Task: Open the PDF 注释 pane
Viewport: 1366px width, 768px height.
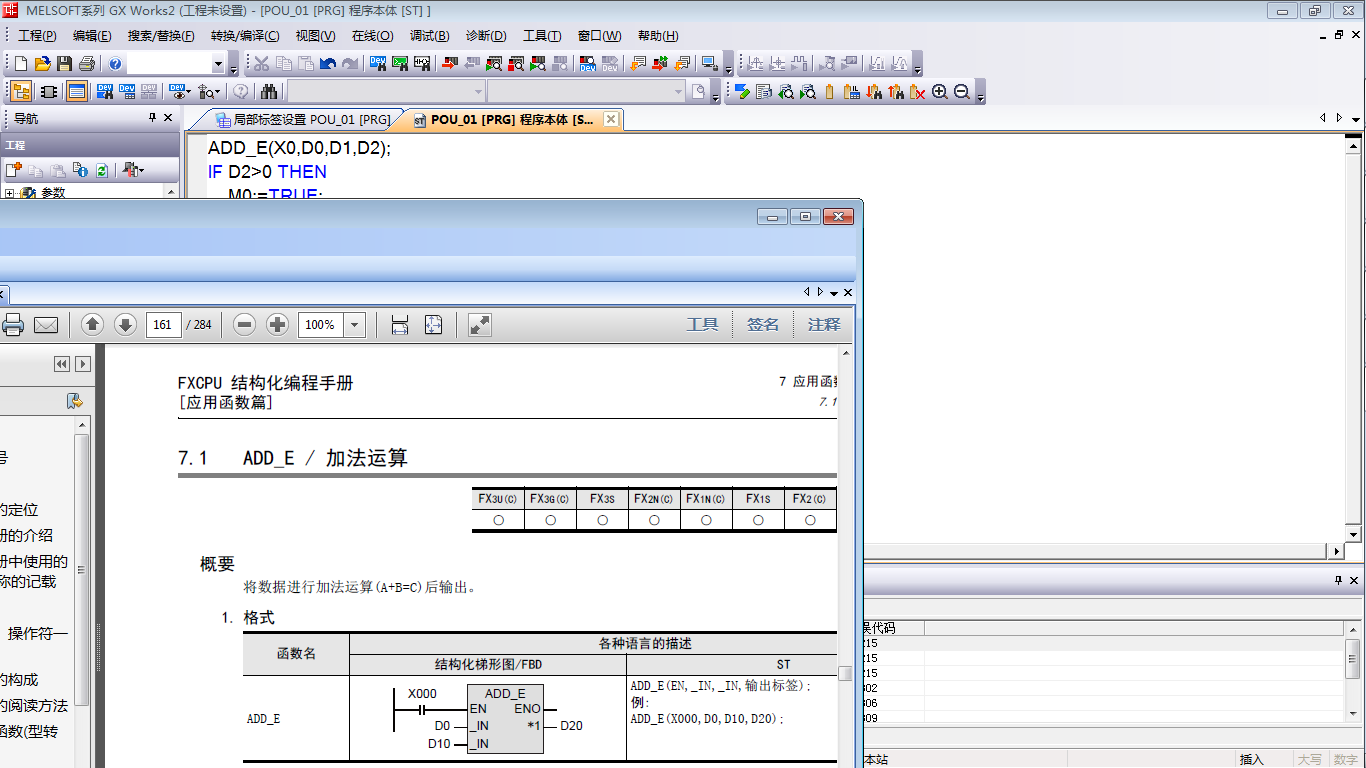Action: click(x=824, y=325)
